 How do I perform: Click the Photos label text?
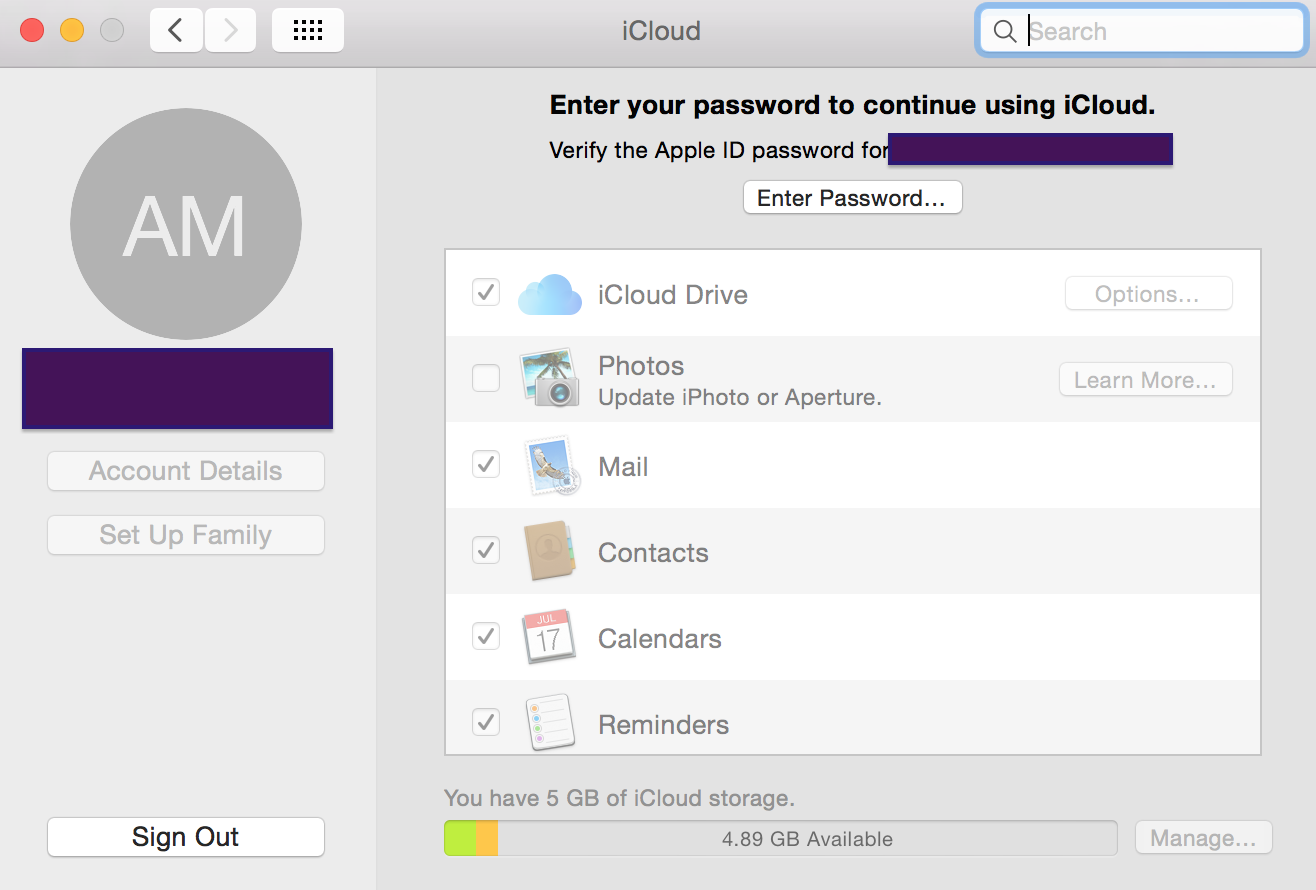(641, 366)
